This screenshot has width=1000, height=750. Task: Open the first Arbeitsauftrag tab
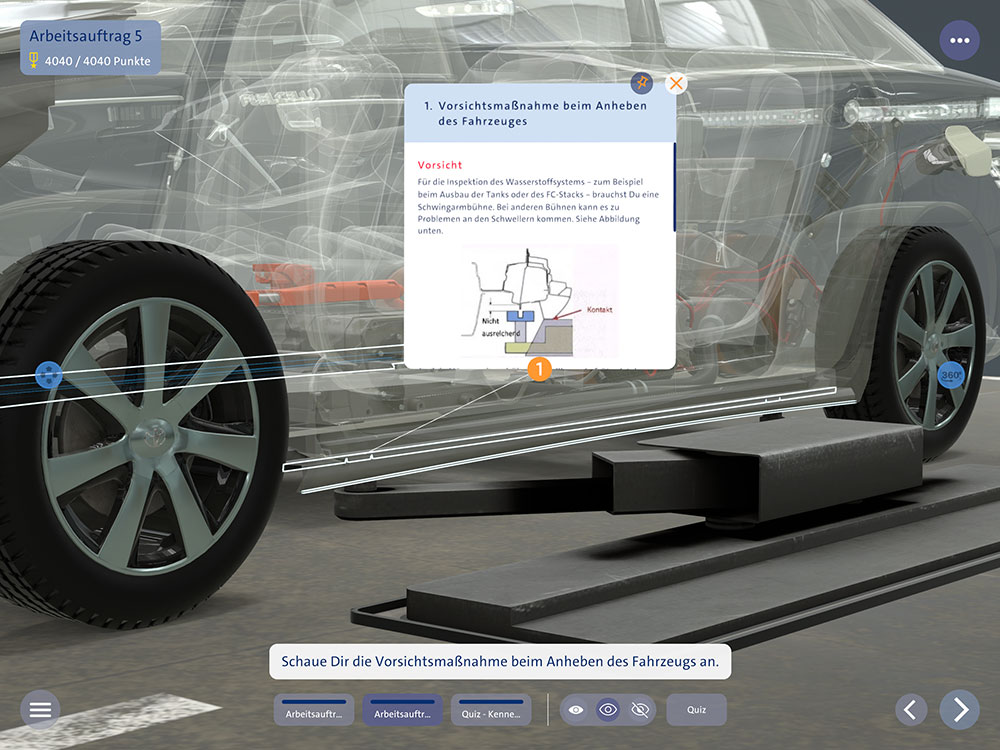pyautogui.click(x=314, y=711)
